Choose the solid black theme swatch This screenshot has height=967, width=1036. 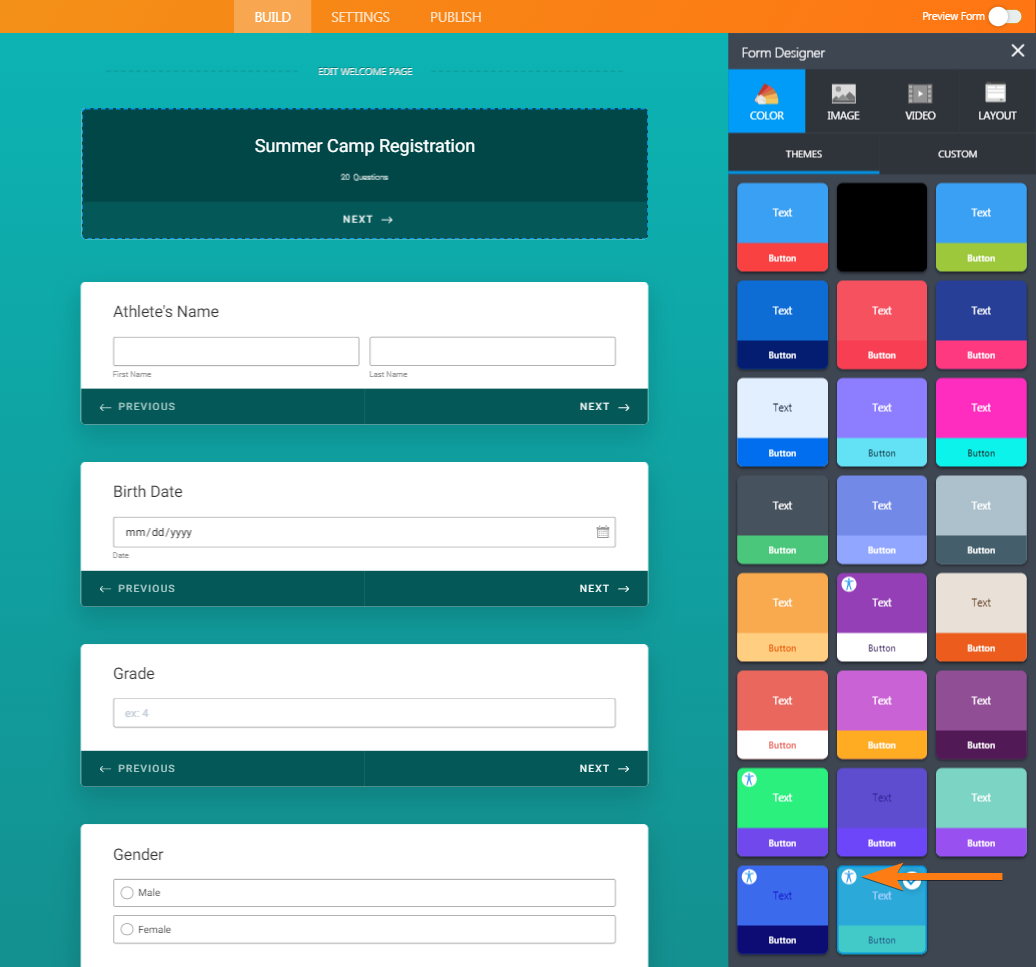pyautogui.click(x=881, y=227)
